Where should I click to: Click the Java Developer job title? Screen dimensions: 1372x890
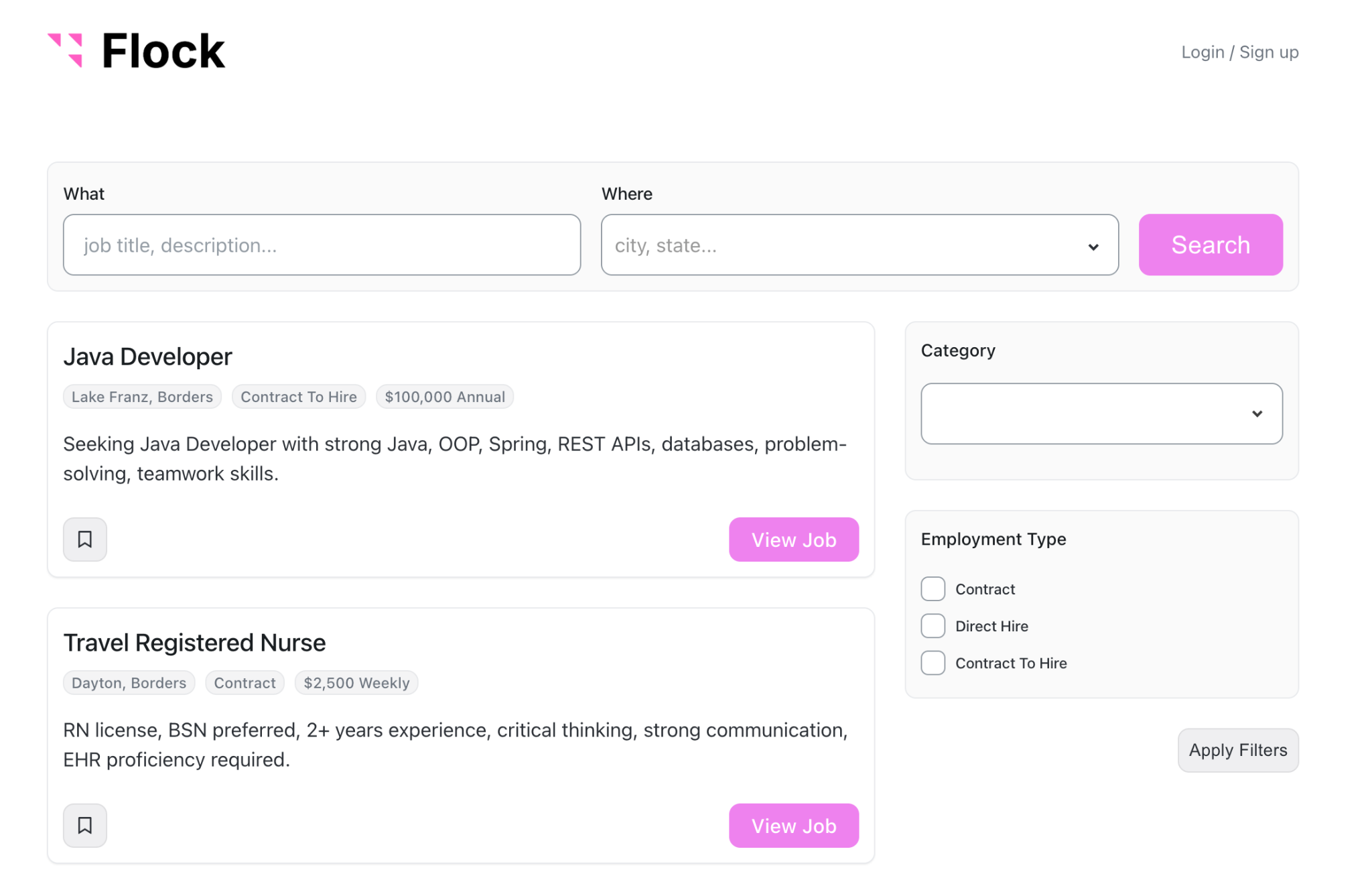pos(147,357)
